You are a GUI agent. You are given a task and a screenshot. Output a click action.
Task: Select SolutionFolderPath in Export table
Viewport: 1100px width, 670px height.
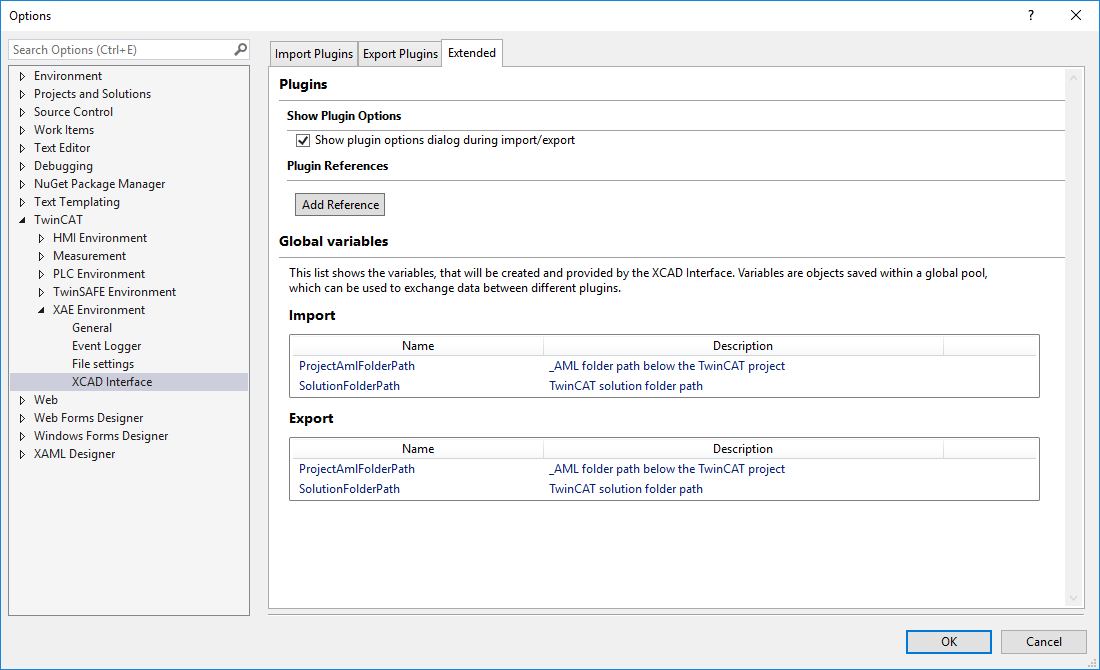tap(349, 489)
